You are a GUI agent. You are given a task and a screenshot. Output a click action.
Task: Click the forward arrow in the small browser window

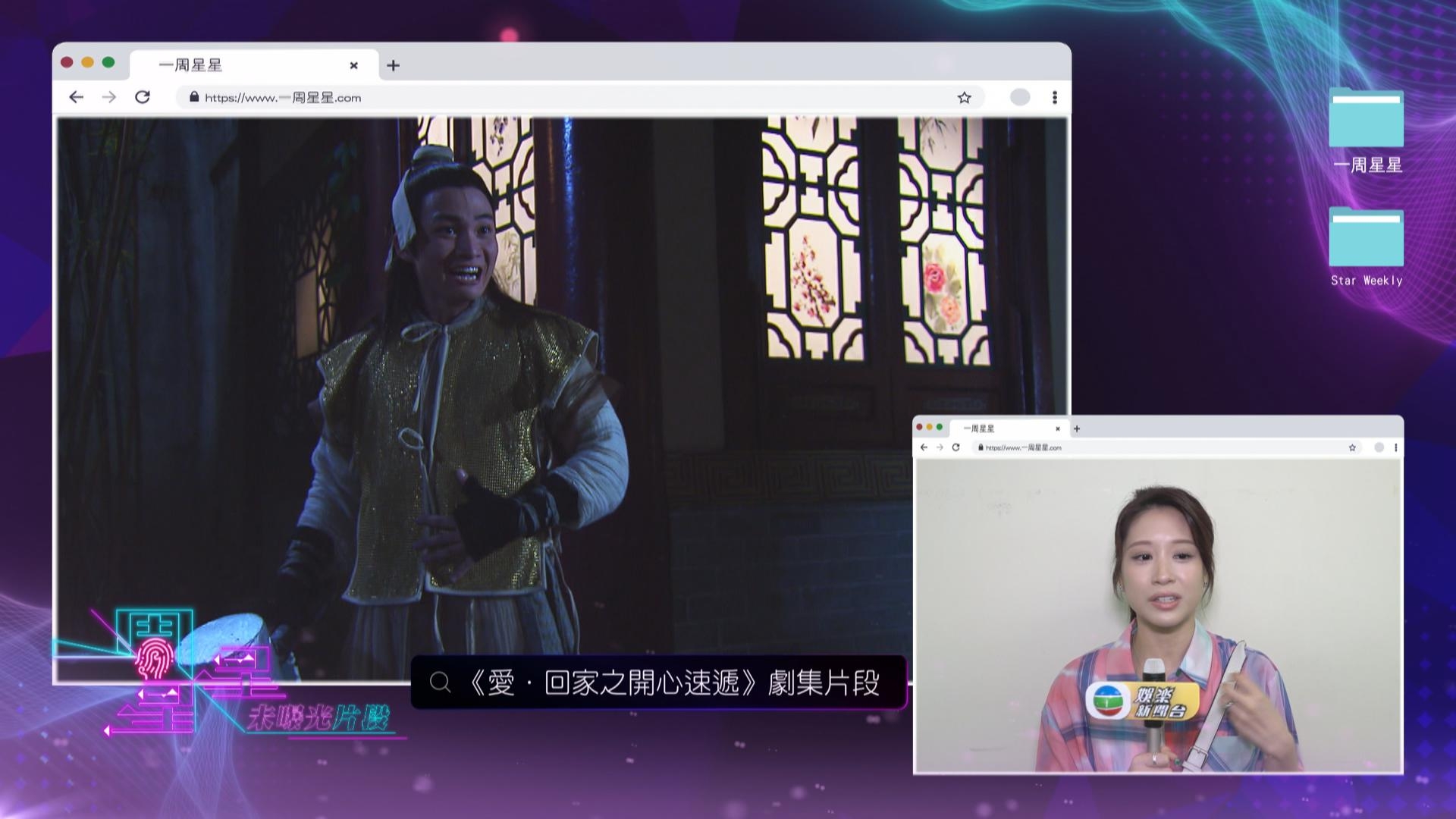[x=940, y=447]
